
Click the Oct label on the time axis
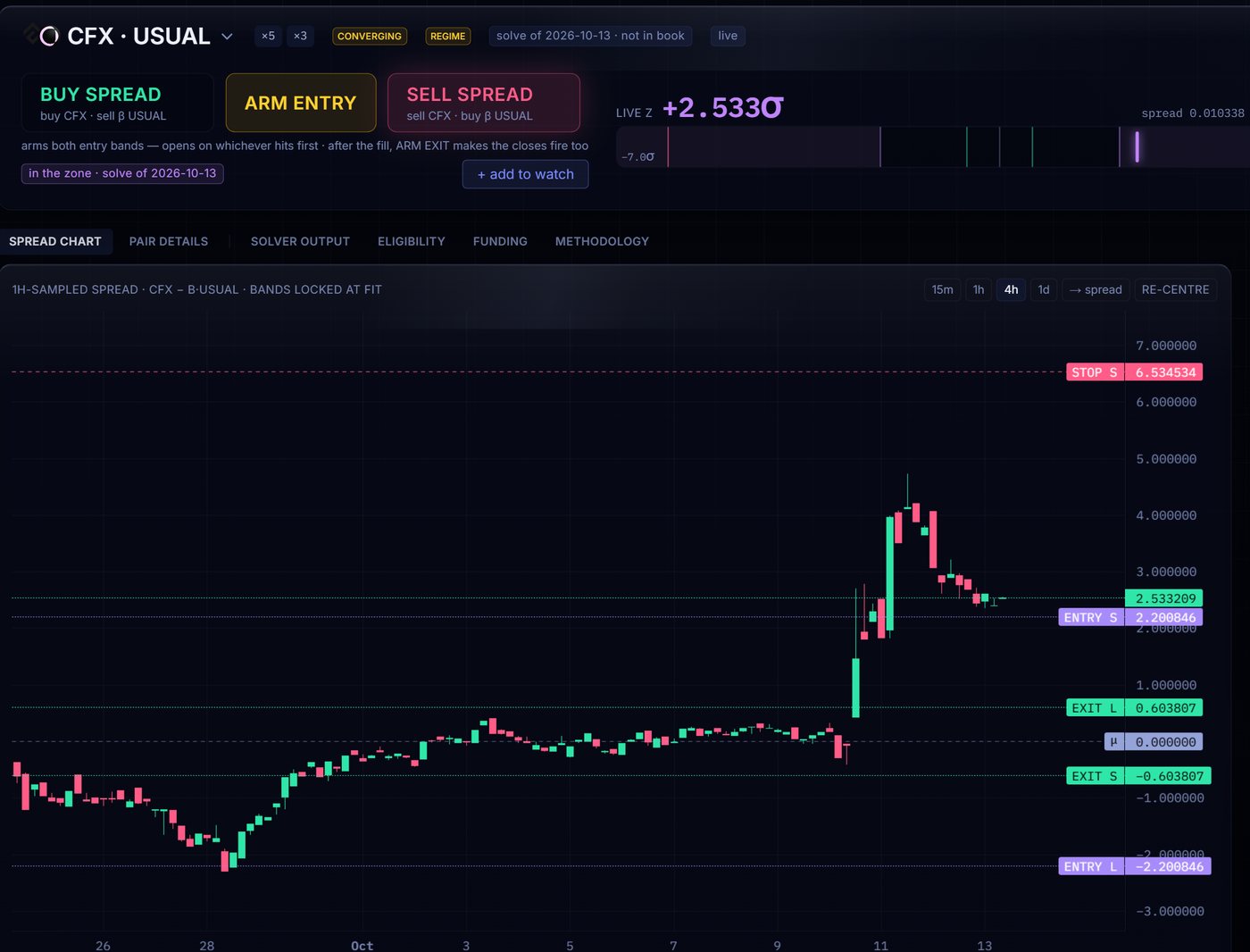click(362, 946)
